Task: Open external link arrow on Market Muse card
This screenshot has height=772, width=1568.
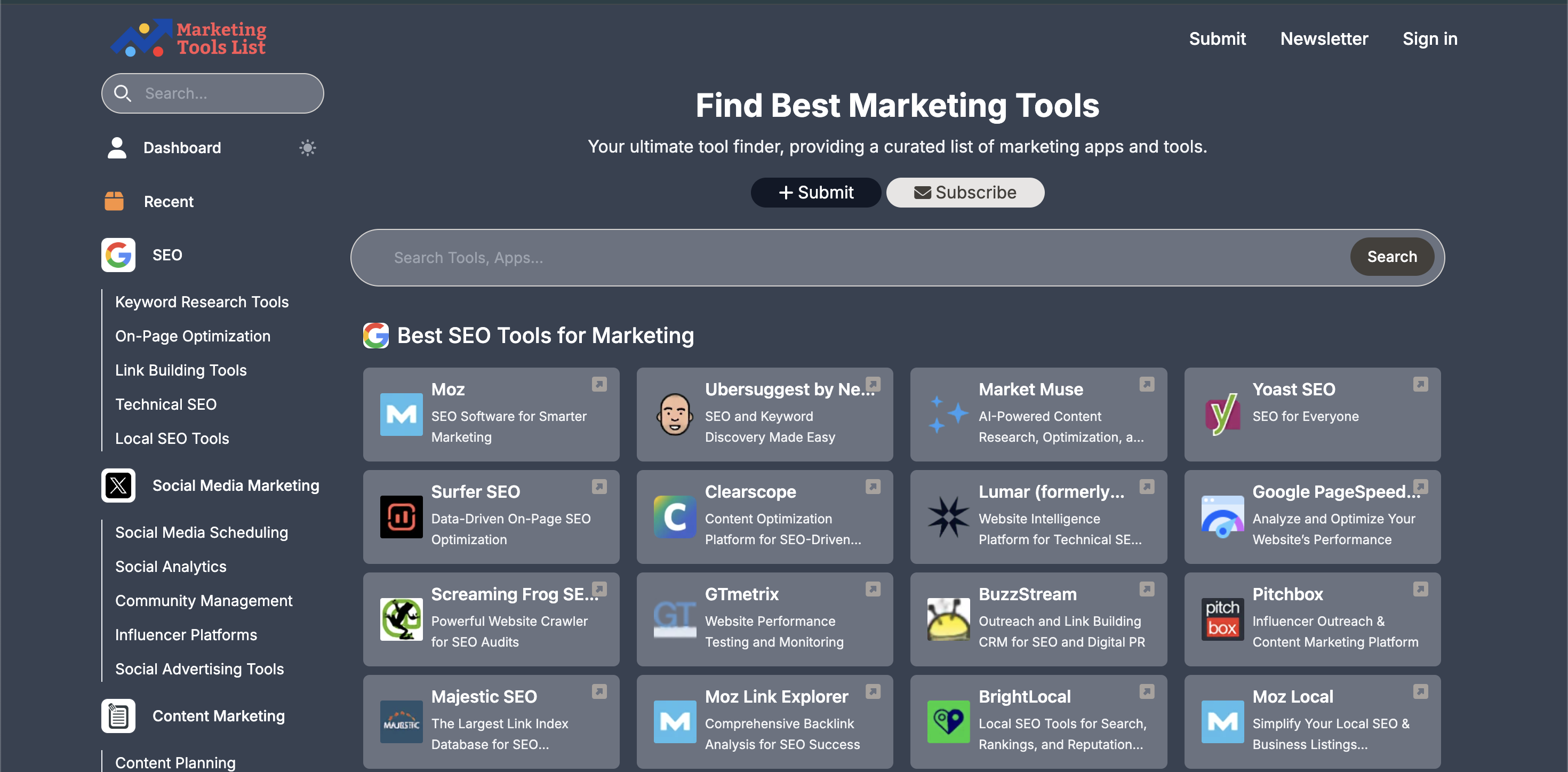Action: click(x=1147, y=384)
